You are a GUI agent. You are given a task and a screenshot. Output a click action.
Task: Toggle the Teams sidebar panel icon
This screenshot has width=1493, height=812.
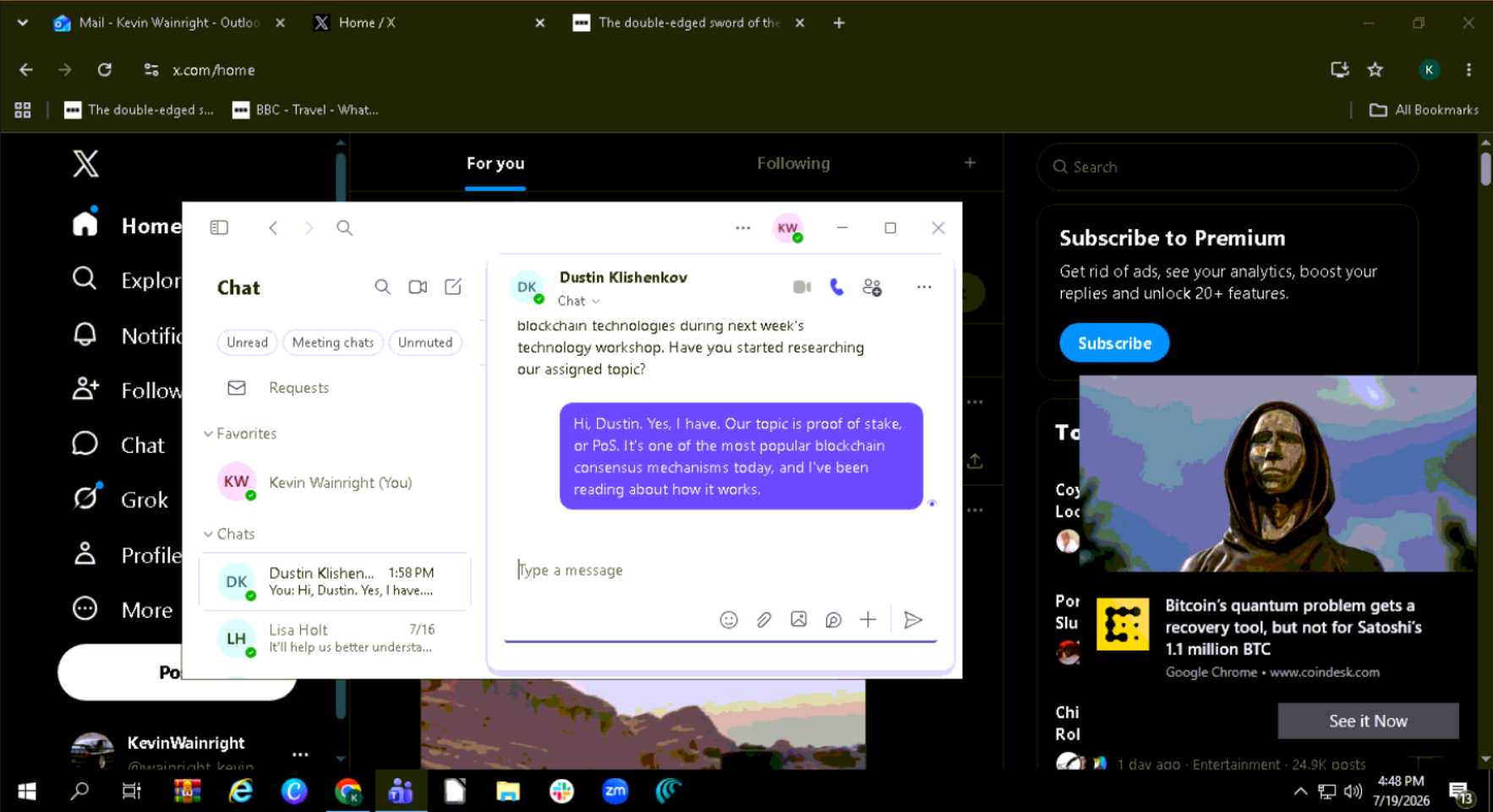[x=219, y=227]
